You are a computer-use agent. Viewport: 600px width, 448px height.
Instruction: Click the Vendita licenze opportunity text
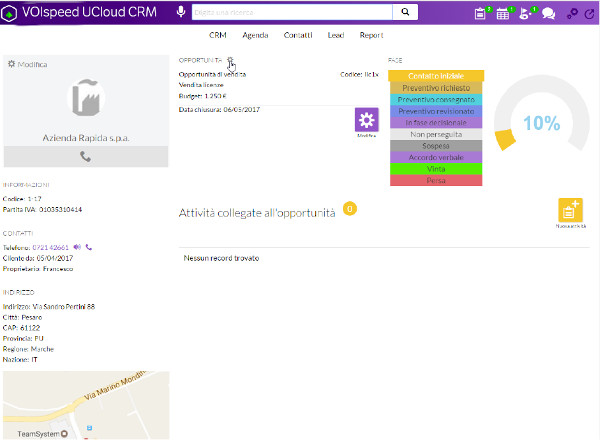[x=201, y=85]
